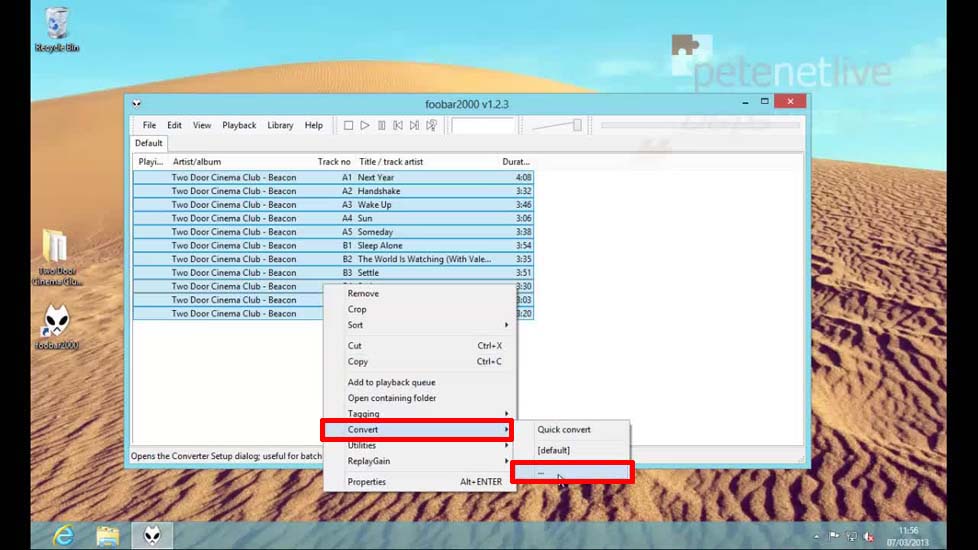Select the track Next Year

(x=333, y=178)
